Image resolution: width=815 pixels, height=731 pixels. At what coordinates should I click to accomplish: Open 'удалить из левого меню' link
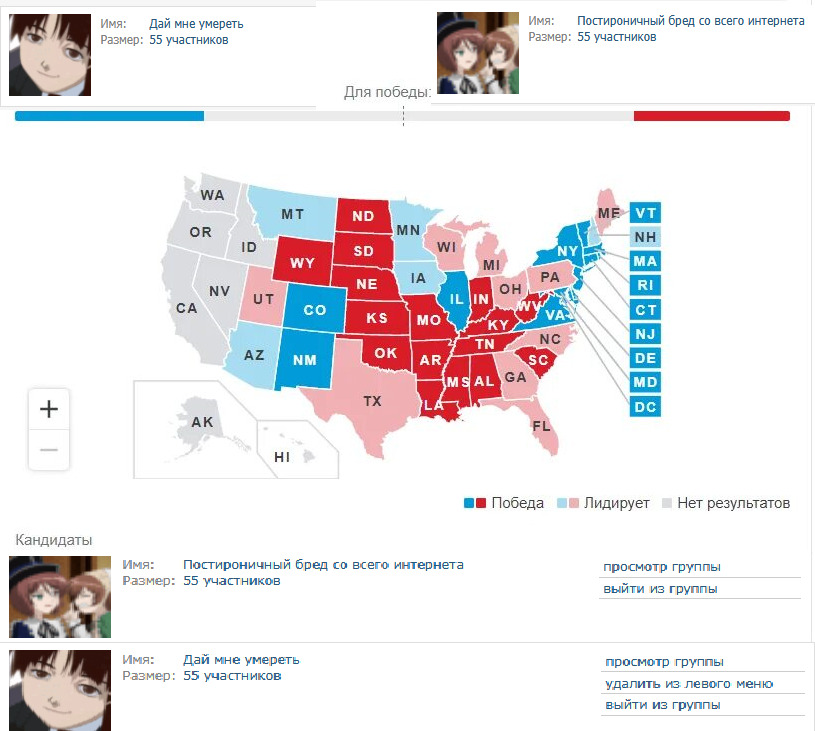coord(689,684)
